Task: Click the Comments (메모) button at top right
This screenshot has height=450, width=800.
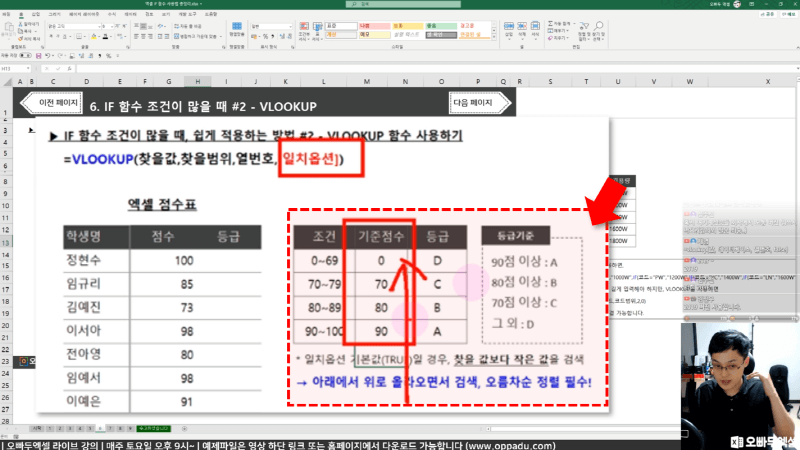Action: point(789,14)
